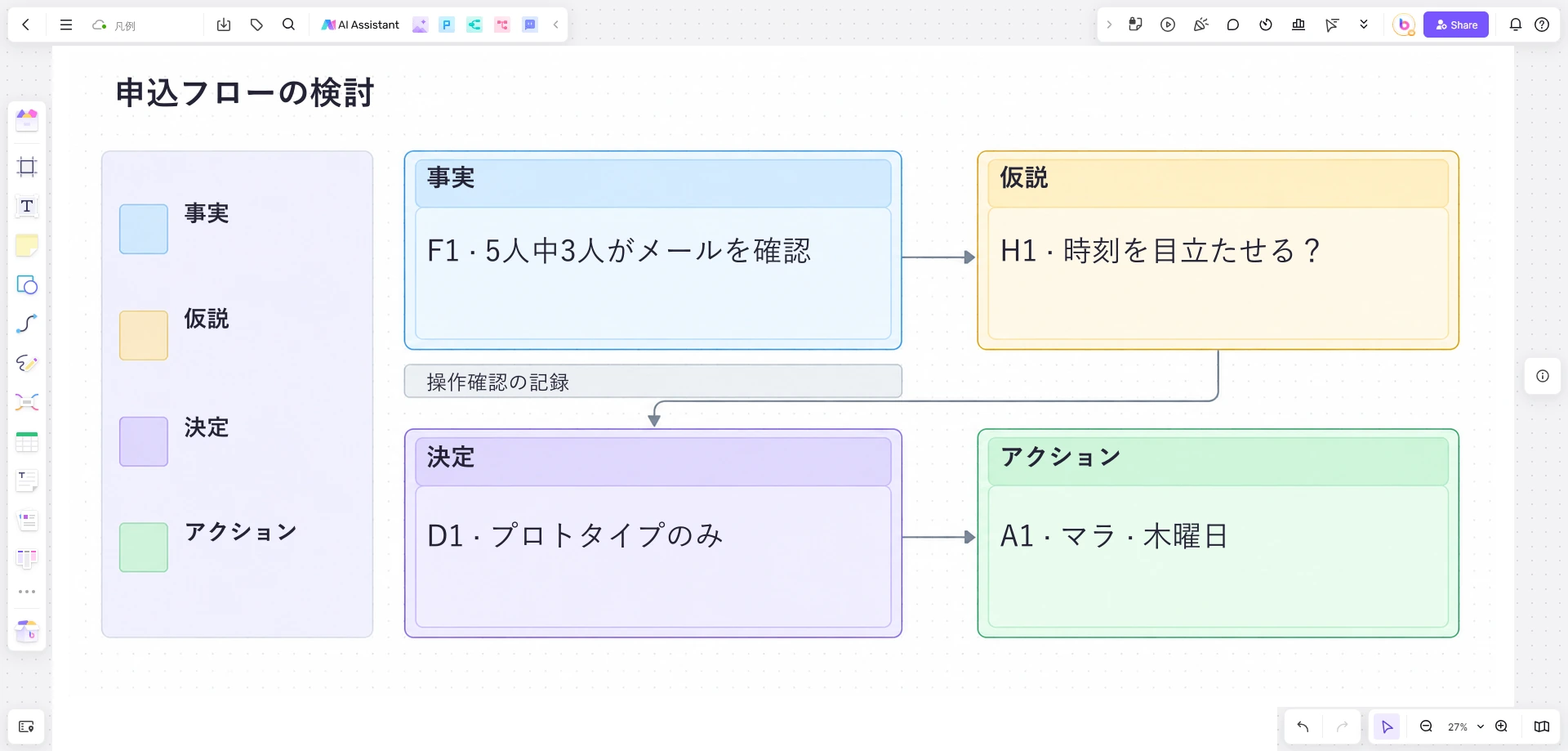Click the party popper celebration icon
Image resolution: width=1568 pixels, height=751 pixels.
pos(1200,25)
